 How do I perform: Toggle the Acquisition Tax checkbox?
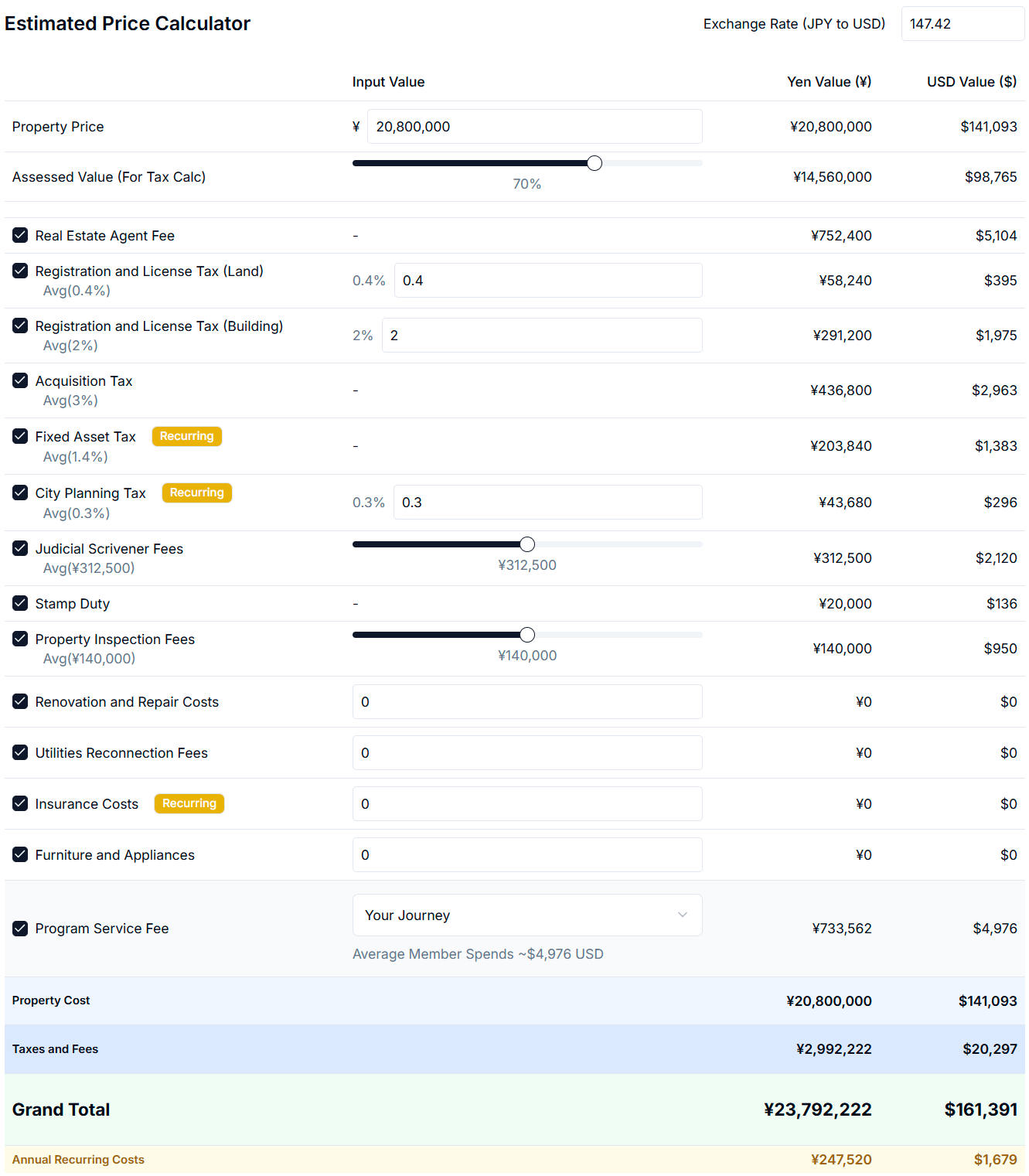tap(20, 380)
